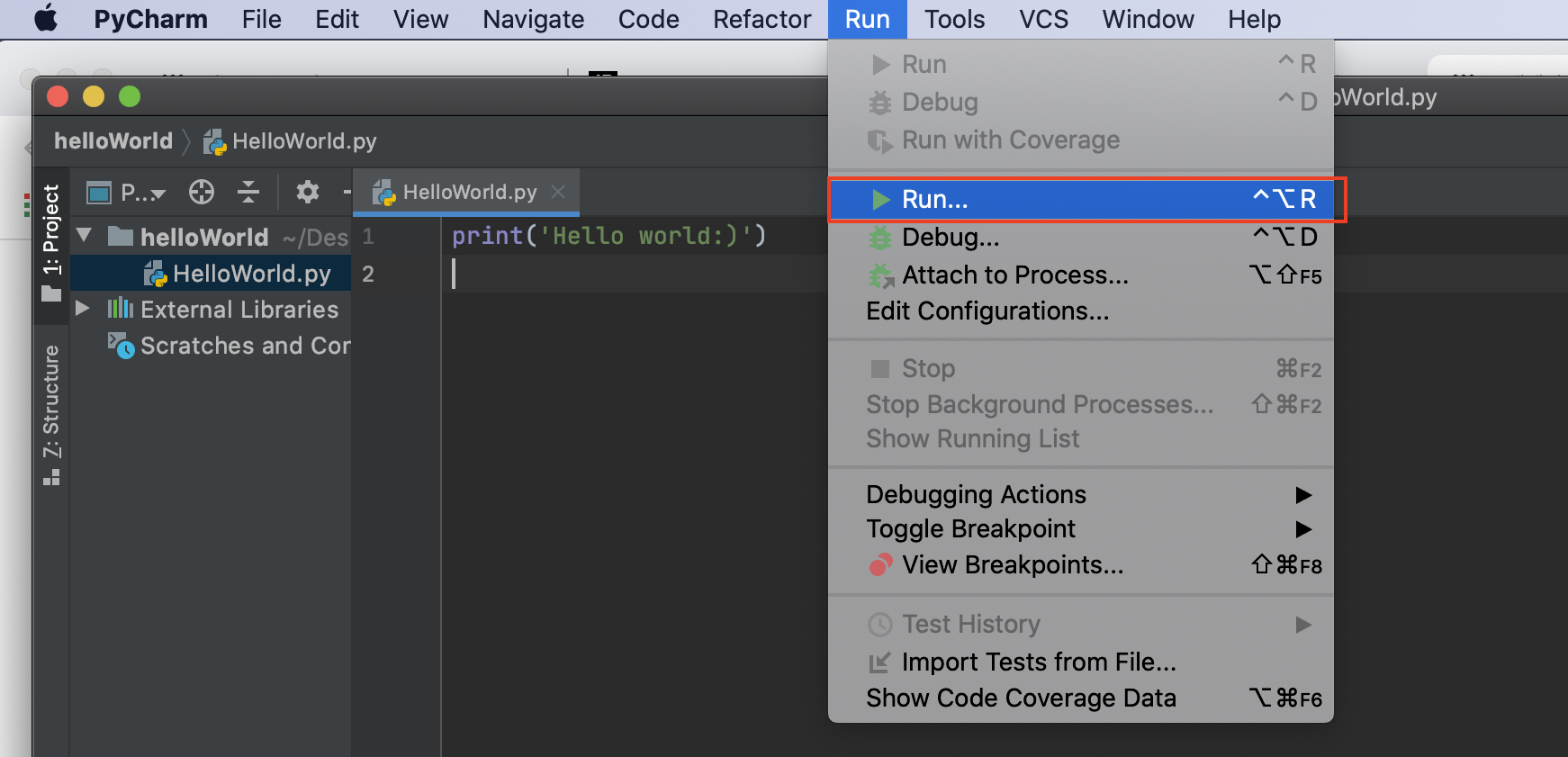The height and width of the screenshot is (757, 1568).
Task: Click the helloWorld breadcrumb
Action: tap(113, 141)
